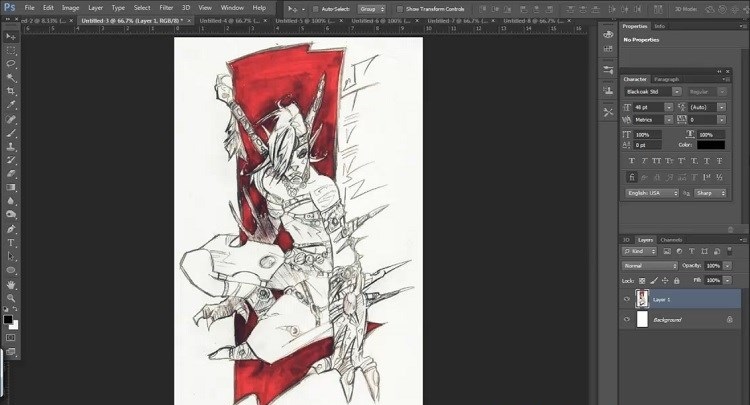This screenshot has width=750, height=405.
Task: Filter layers by smart object icon
Action: (x=717, y=251)
